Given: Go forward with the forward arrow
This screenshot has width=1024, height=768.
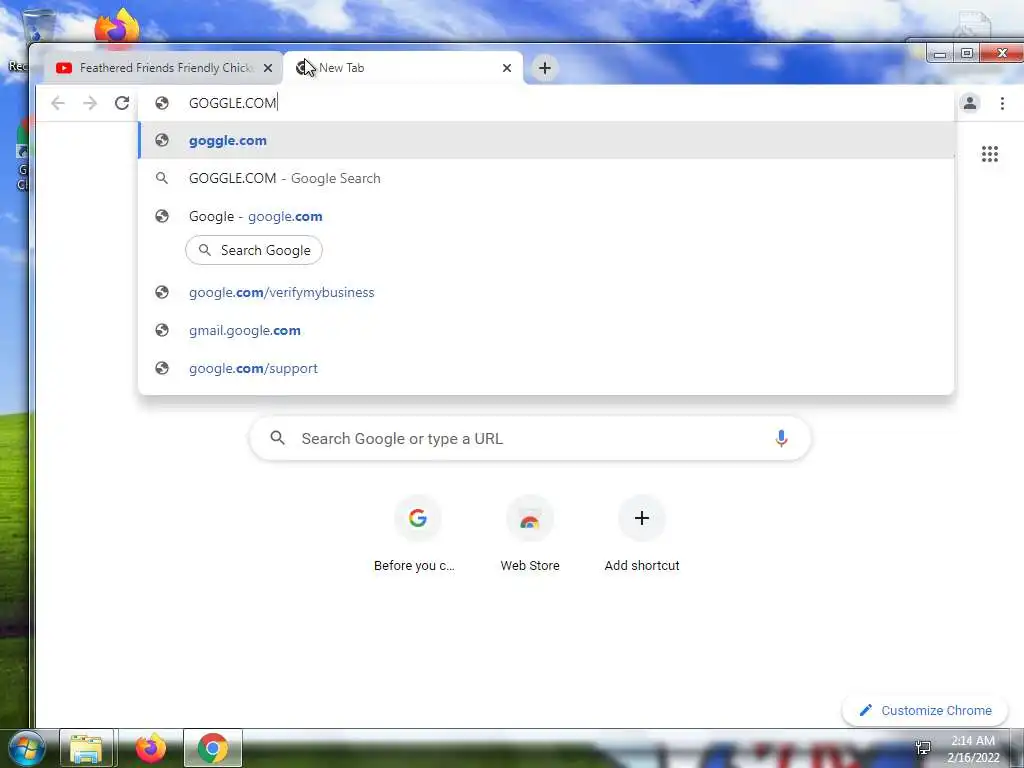Looking at the screenshot, I should tap(90, 103).
